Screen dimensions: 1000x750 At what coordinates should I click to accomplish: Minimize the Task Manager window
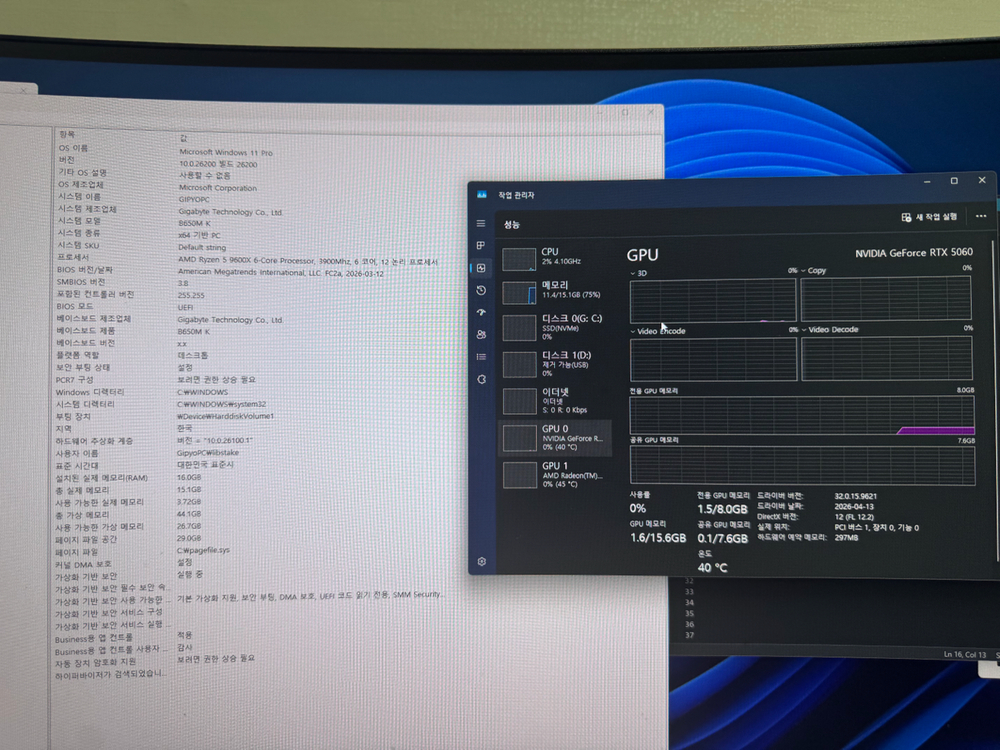point(927,182)
